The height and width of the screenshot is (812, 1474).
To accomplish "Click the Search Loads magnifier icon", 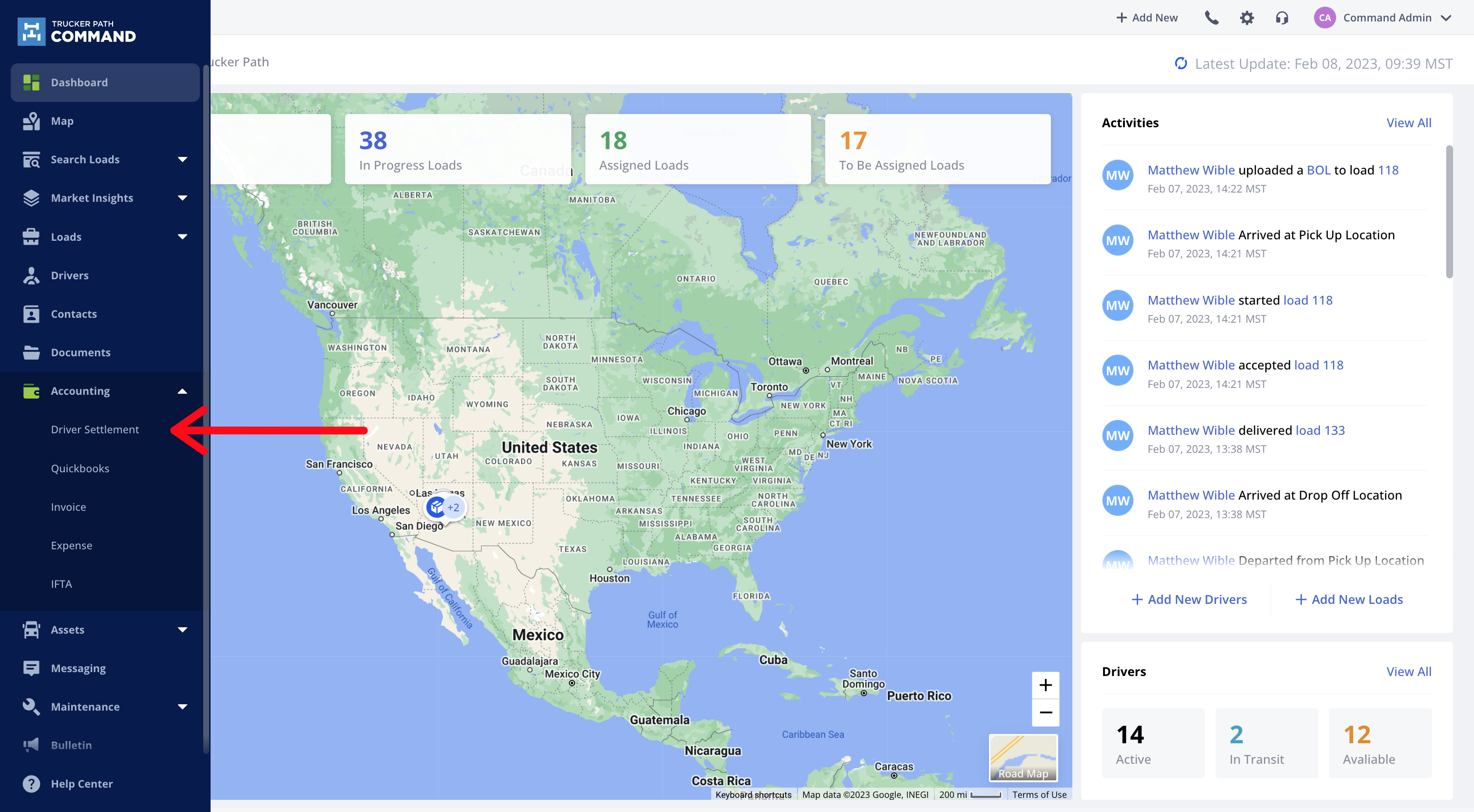I will (x=32, y=160).
